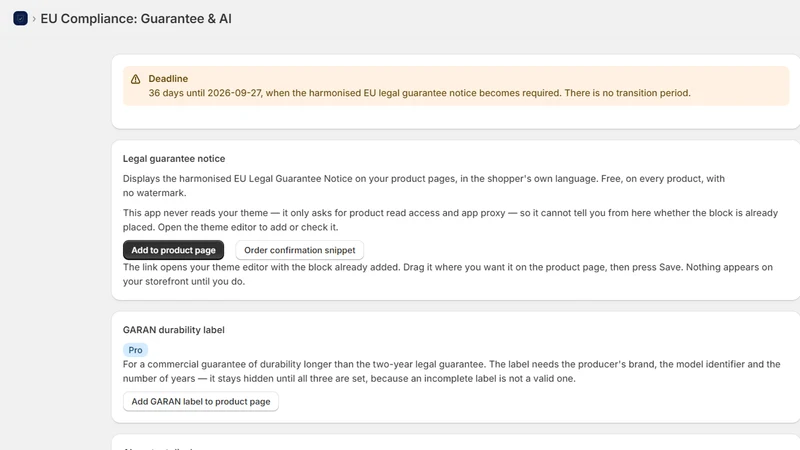This screenshot has height=450, width=800.
Task: Click the partially visible card heading at bottom
Action: tap(158, 447)
